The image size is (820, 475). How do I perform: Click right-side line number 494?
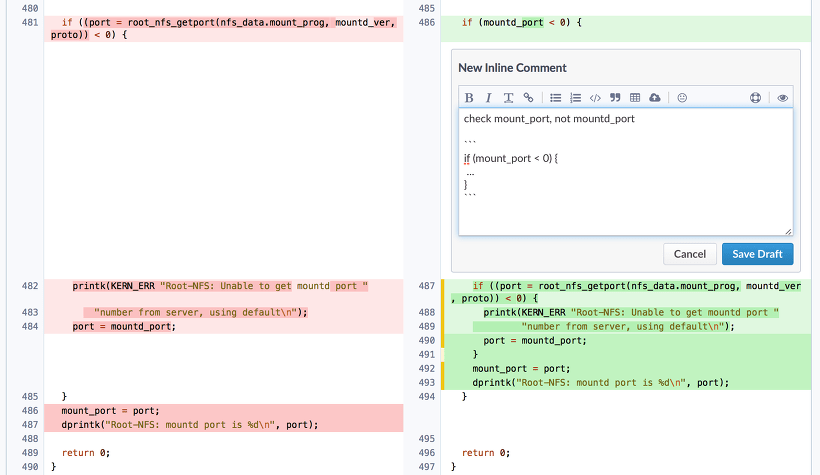(427, 397)
